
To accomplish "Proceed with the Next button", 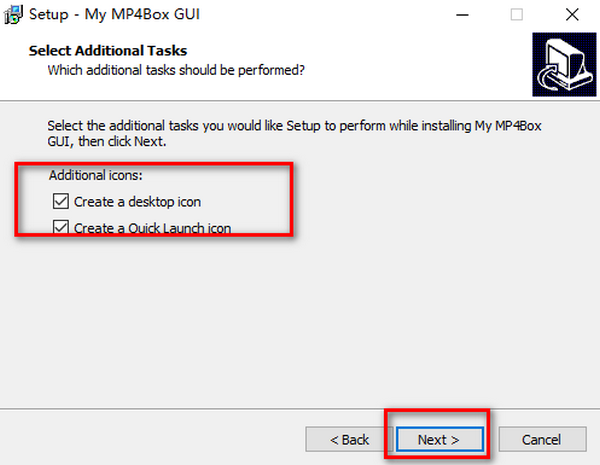I will pos(439,439).
